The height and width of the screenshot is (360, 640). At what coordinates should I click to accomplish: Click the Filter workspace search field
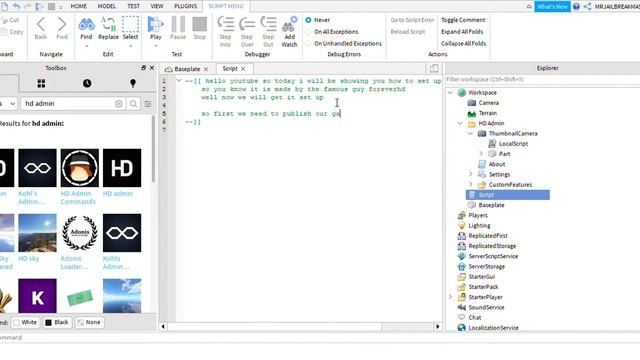(542, 79)
